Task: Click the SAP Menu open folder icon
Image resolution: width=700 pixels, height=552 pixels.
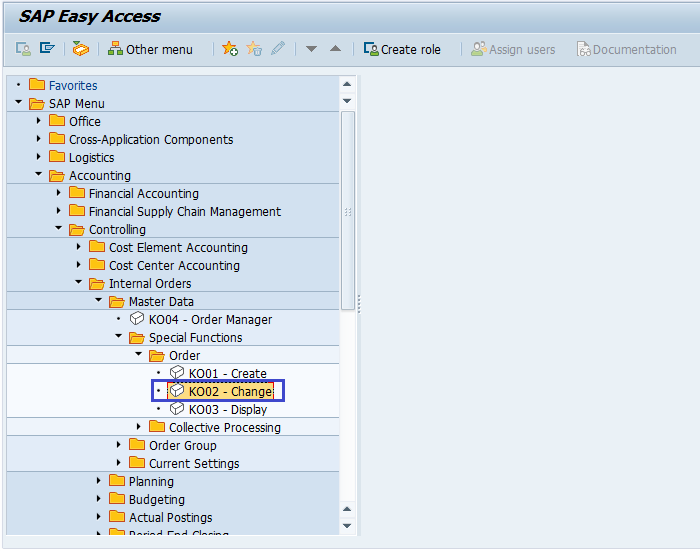Action: (37, 104)
